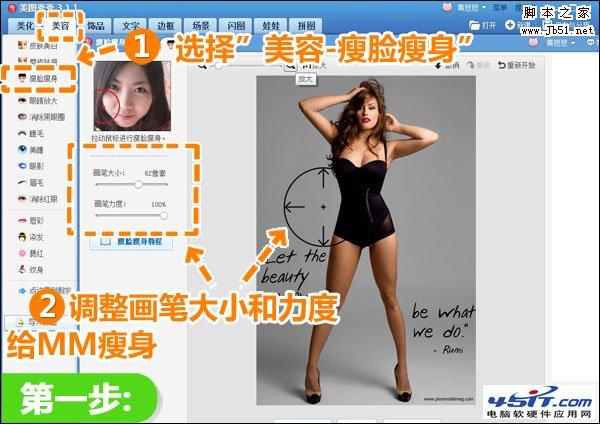Click the 打开 open folder icon
The image size is (600, 424).
[474, 25]
